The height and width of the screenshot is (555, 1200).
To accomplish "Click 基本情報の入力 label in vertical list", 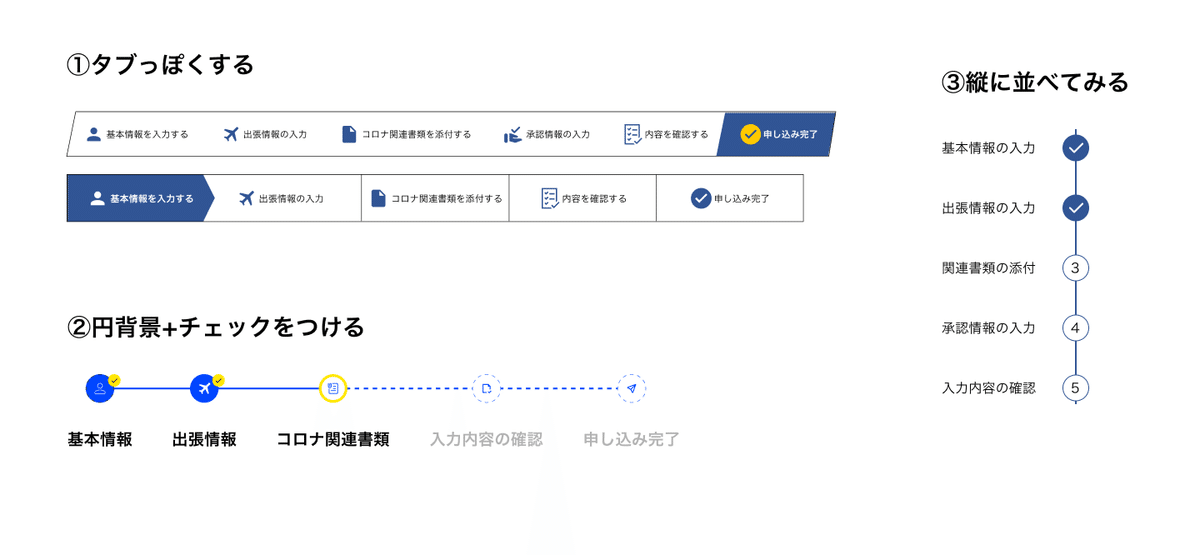I will tap(988, 148).
